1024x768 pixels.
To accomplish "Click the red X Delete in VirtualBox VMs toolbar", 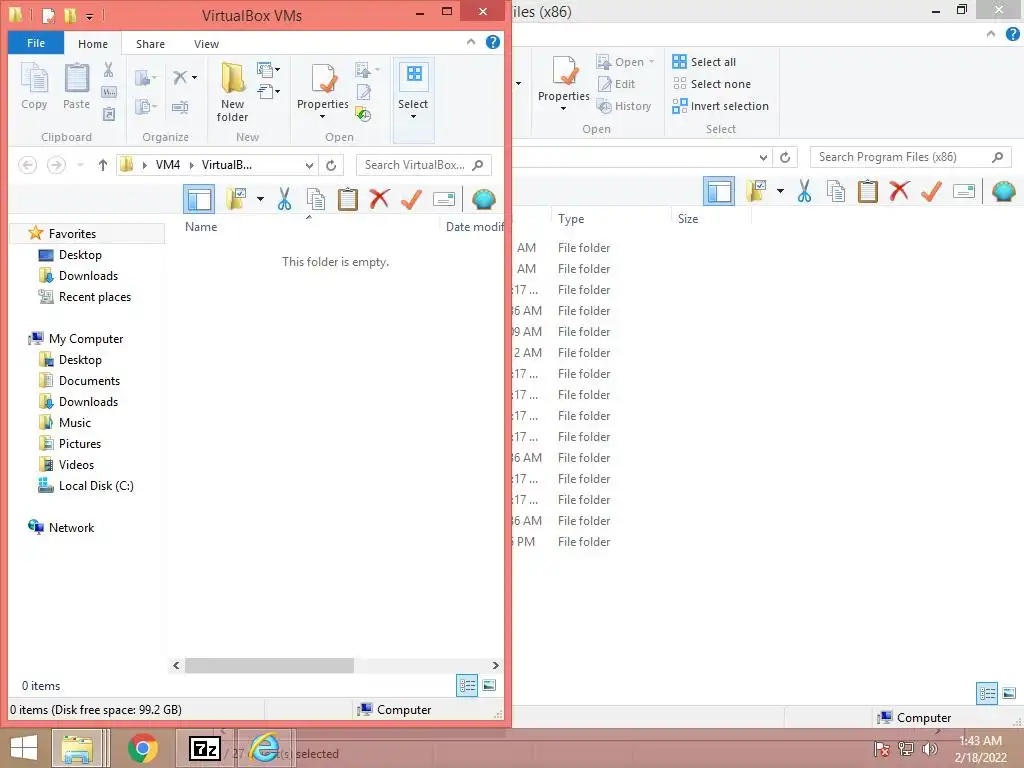I will click(x=379, y=199).
